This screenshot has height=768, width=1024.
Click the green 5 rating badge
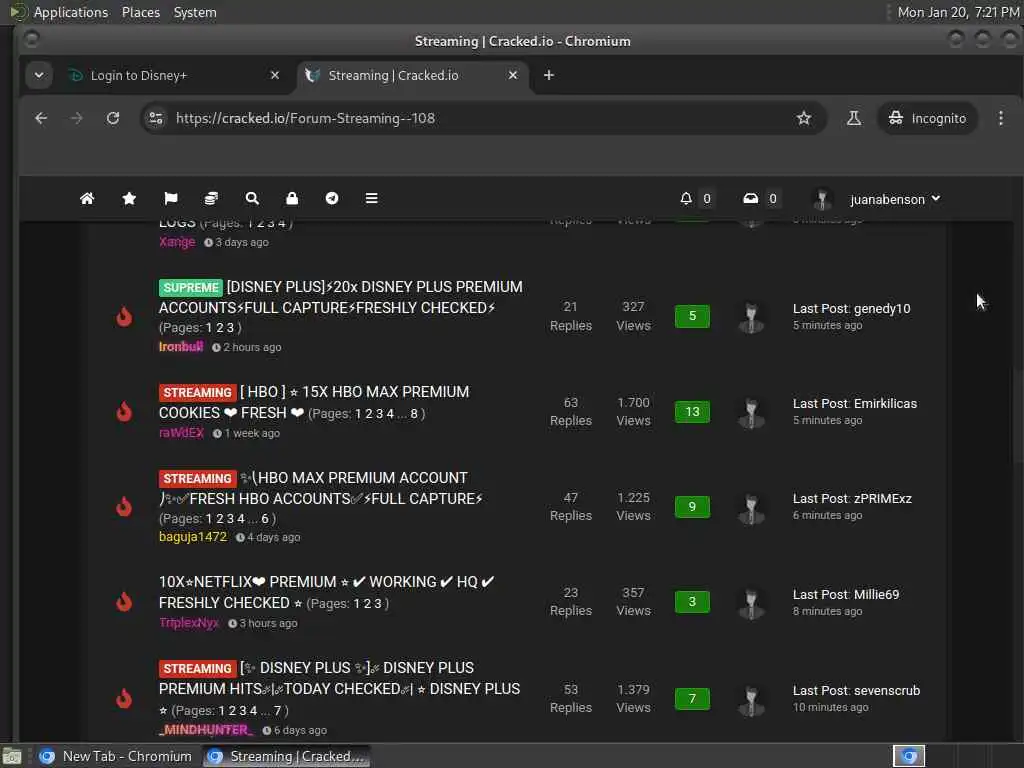coord(692,316)
